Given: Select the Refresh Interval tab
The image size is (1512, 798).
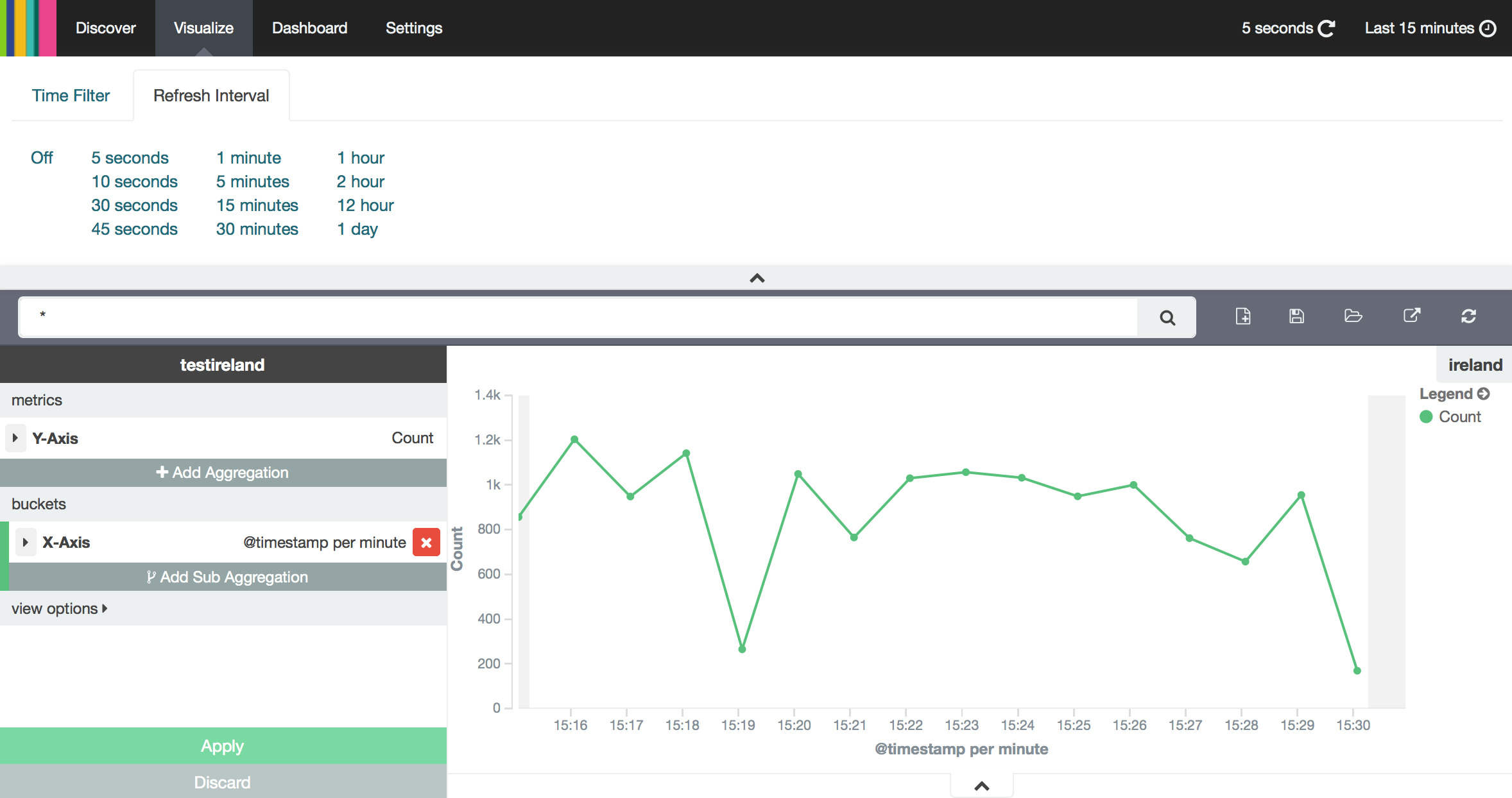Looking at the screenshot, I should (x=211, y=96).
